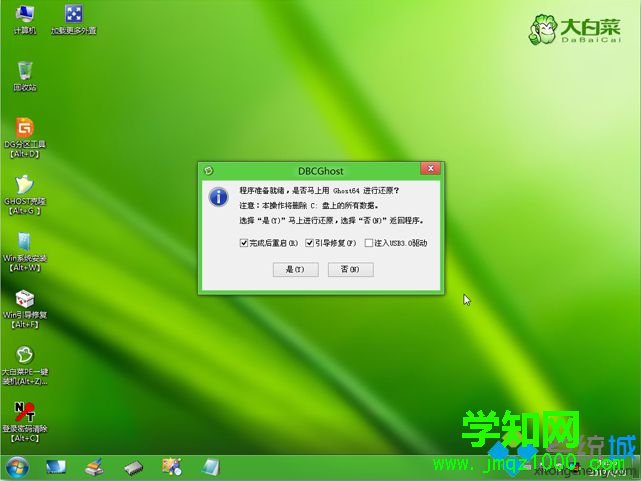Uncheck the 完成后重启 checkbox
Screen dimensions: 641x481
click(x=244, y=243)
